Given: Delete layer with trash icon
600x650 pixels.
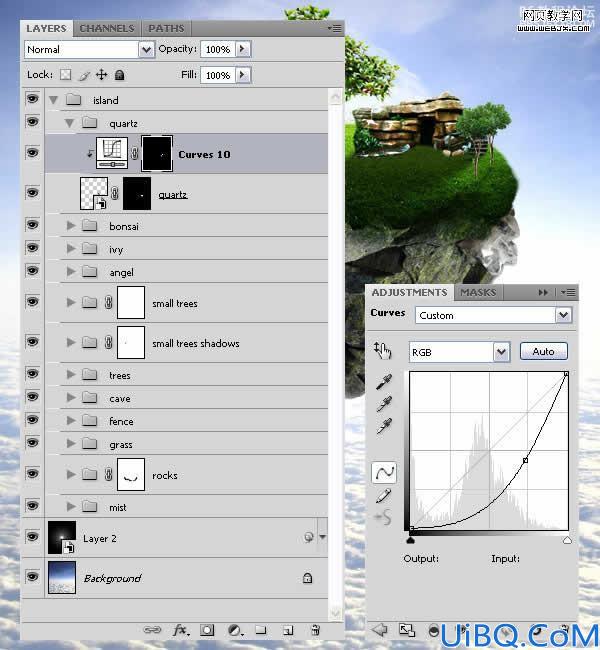Looking at the screenshot, I should tap(316, 630).
